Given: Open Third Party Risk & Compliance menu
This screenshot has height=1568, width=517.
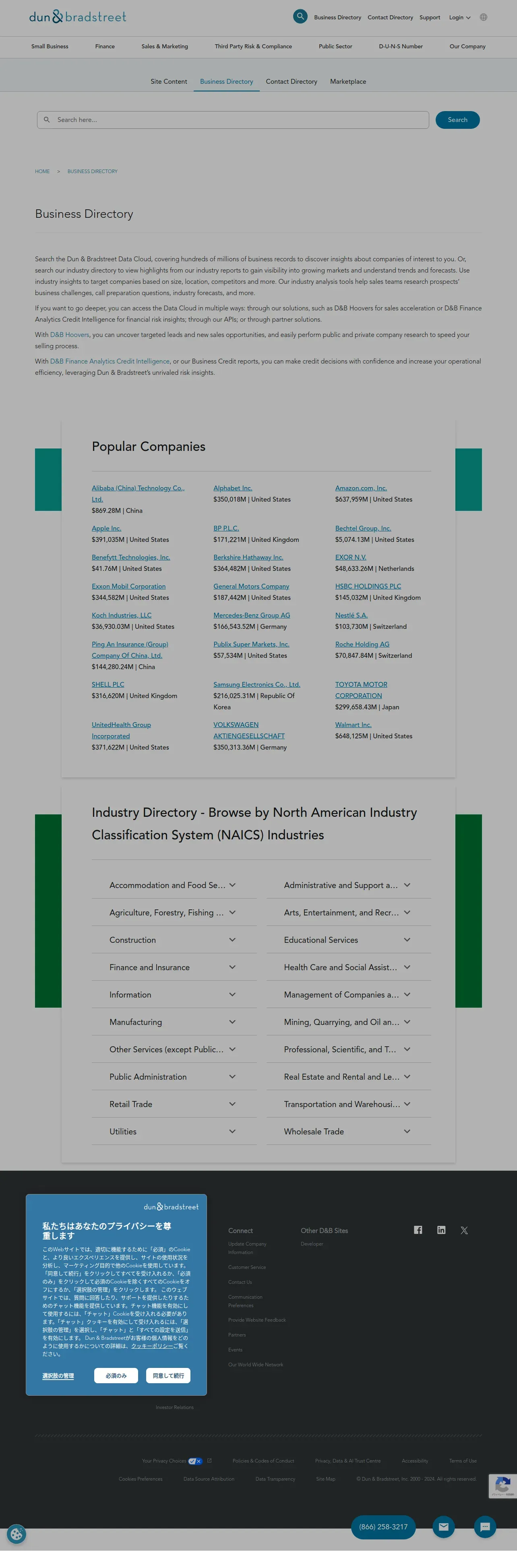Looking at the screenshot, I should coord(253,46).
